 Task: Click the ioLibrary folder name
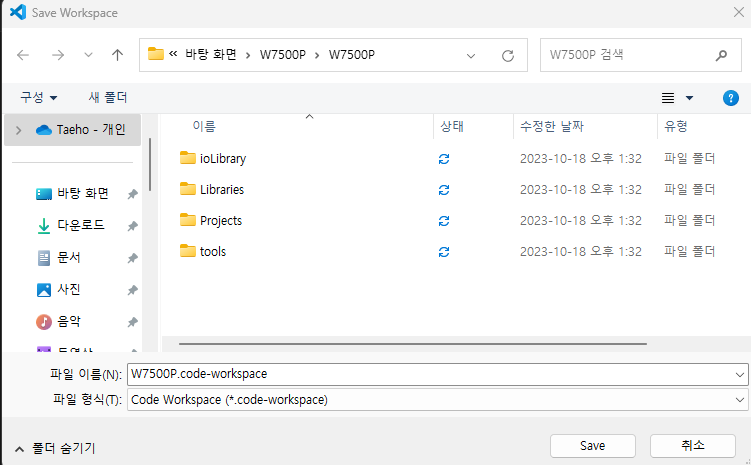pos(223,159)
